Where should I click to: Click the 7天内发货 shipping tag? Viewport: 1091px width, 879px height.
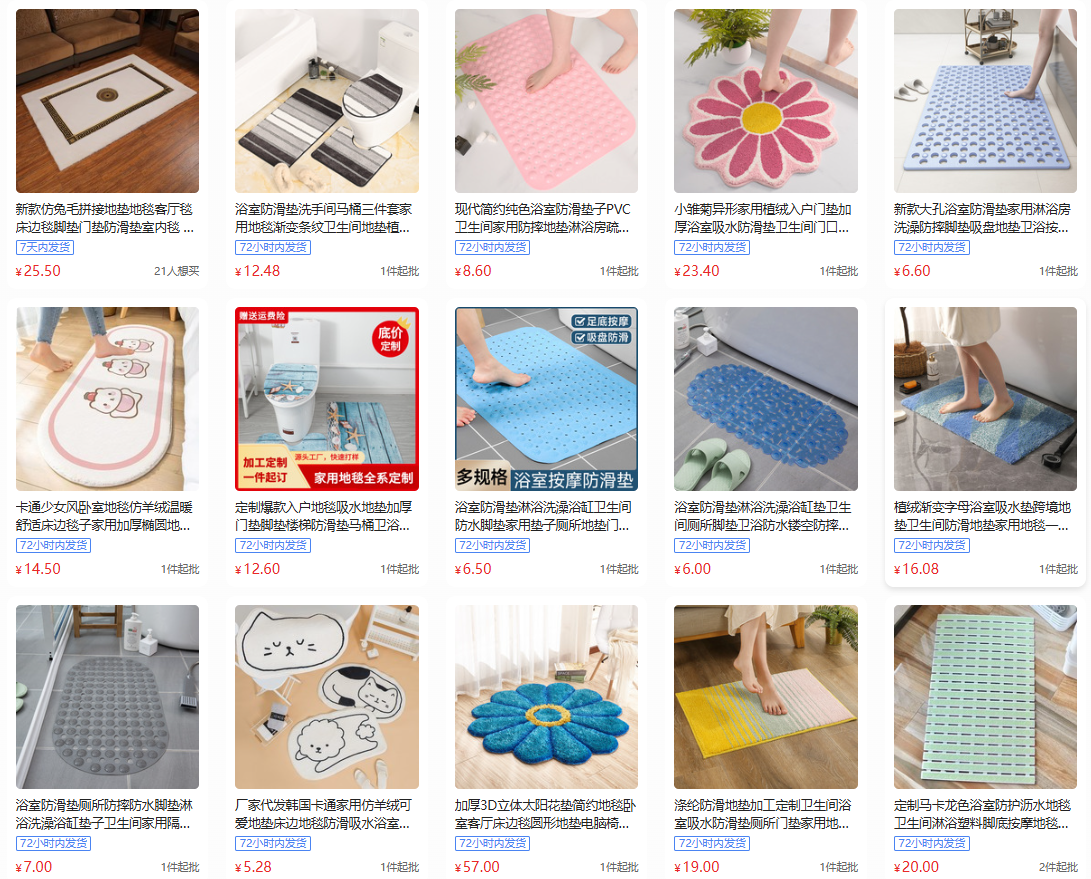pyautogui.click(x=45, y=247)
